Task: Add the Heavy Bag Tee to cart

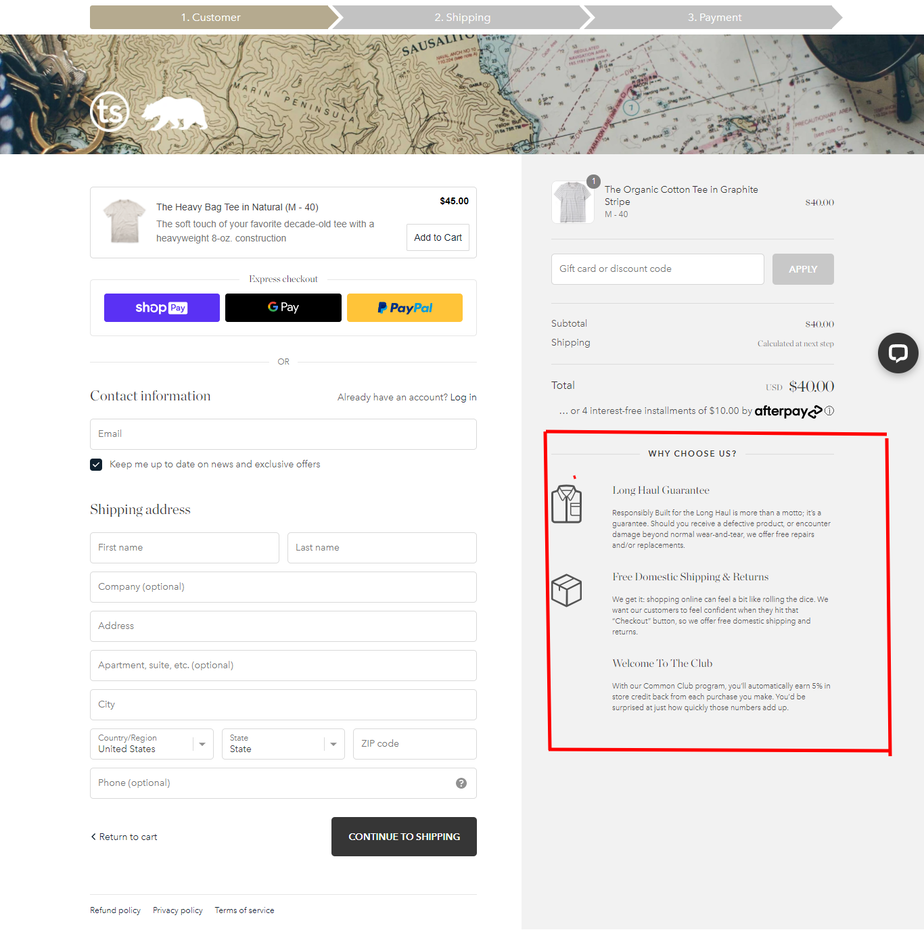Action: coord(438,237)
